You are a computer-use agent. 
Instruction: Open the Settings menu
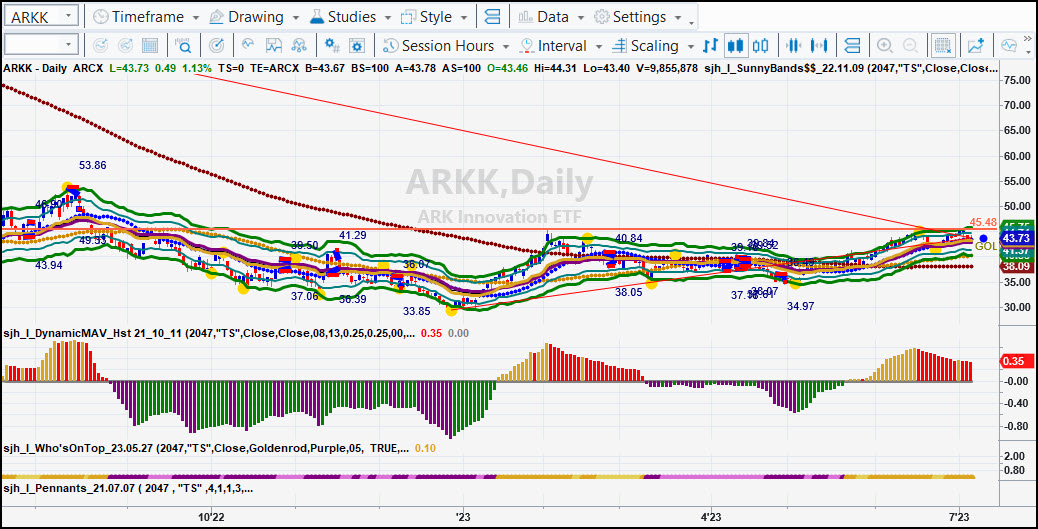click(x=638, y=17)
